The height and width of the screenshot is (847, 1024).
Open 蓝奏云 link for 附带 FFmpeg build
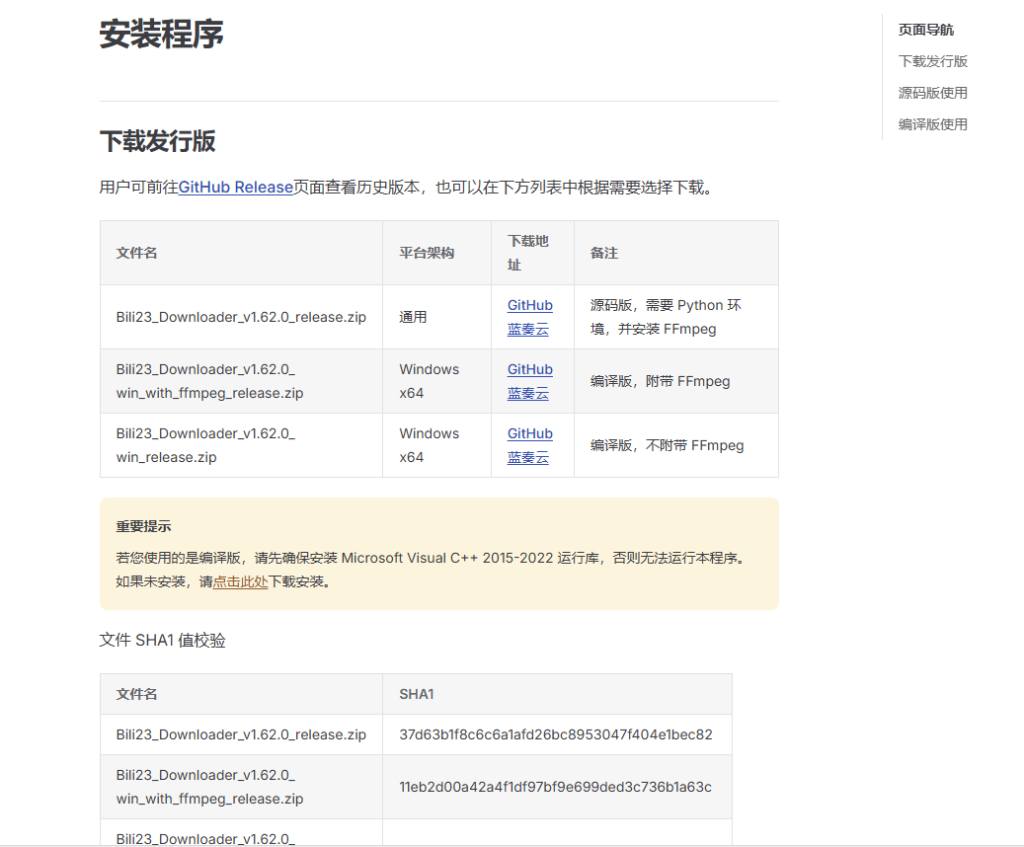point(528,393)
